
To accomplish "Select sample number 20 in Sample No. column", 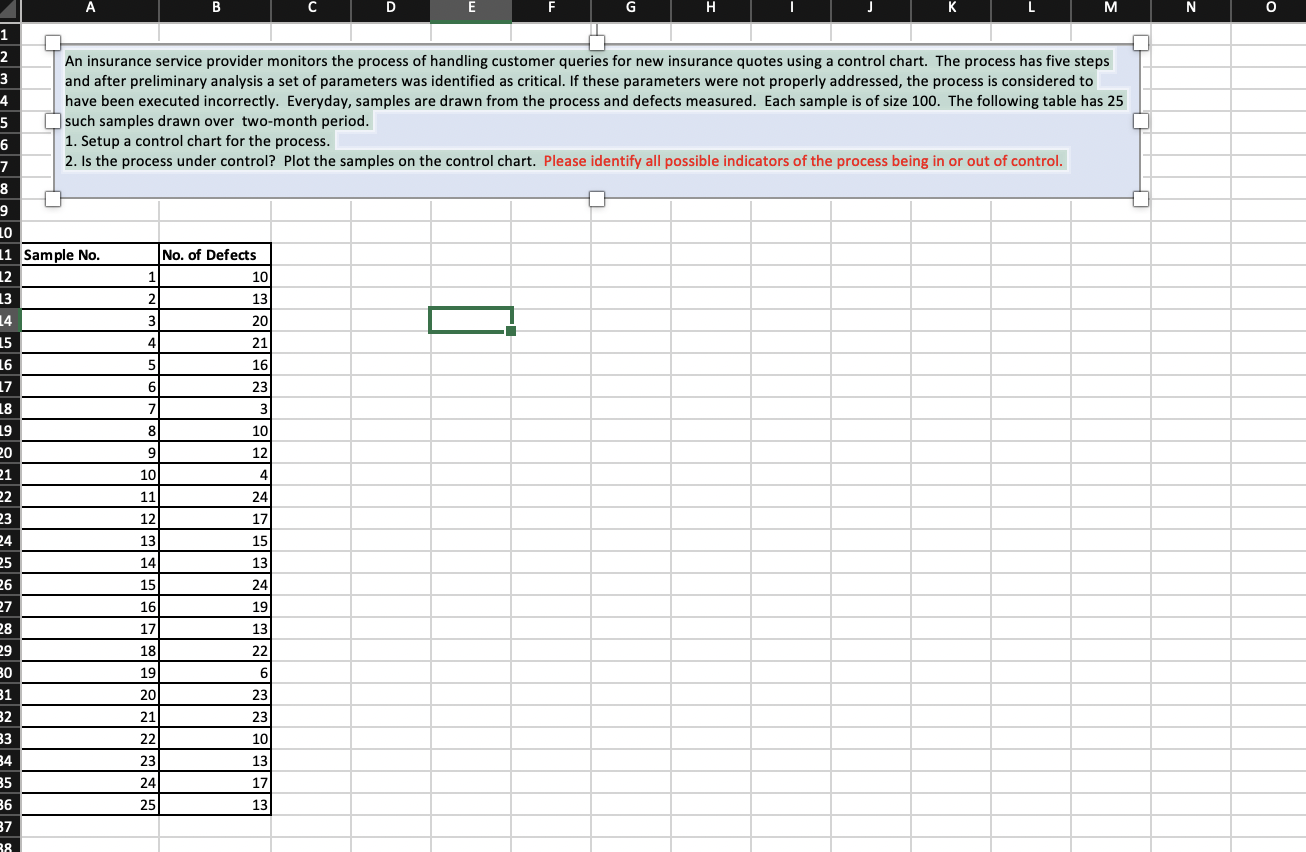I will pos(90,695).
